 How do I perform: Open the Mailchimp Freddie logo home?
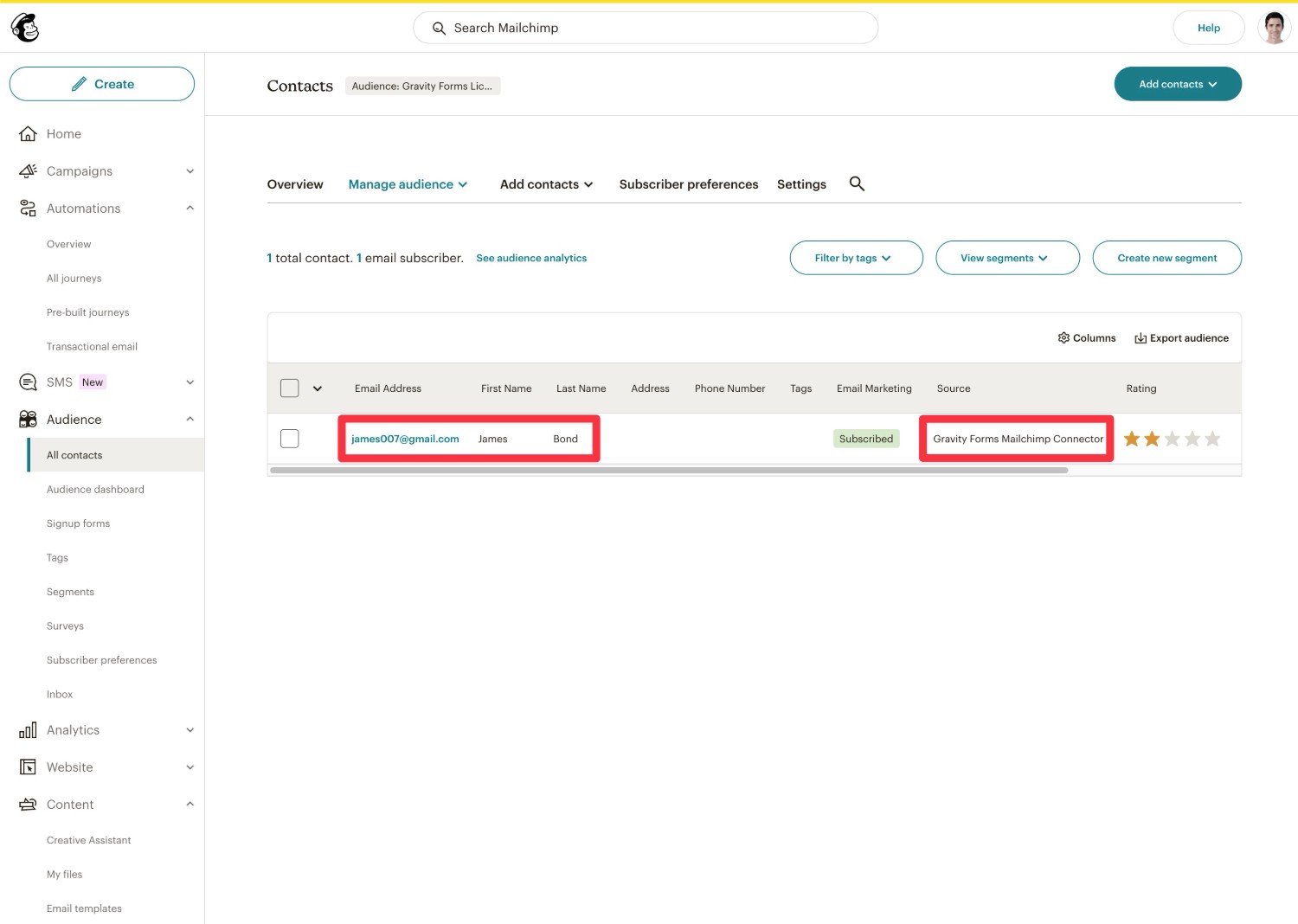tap(25, 28)
